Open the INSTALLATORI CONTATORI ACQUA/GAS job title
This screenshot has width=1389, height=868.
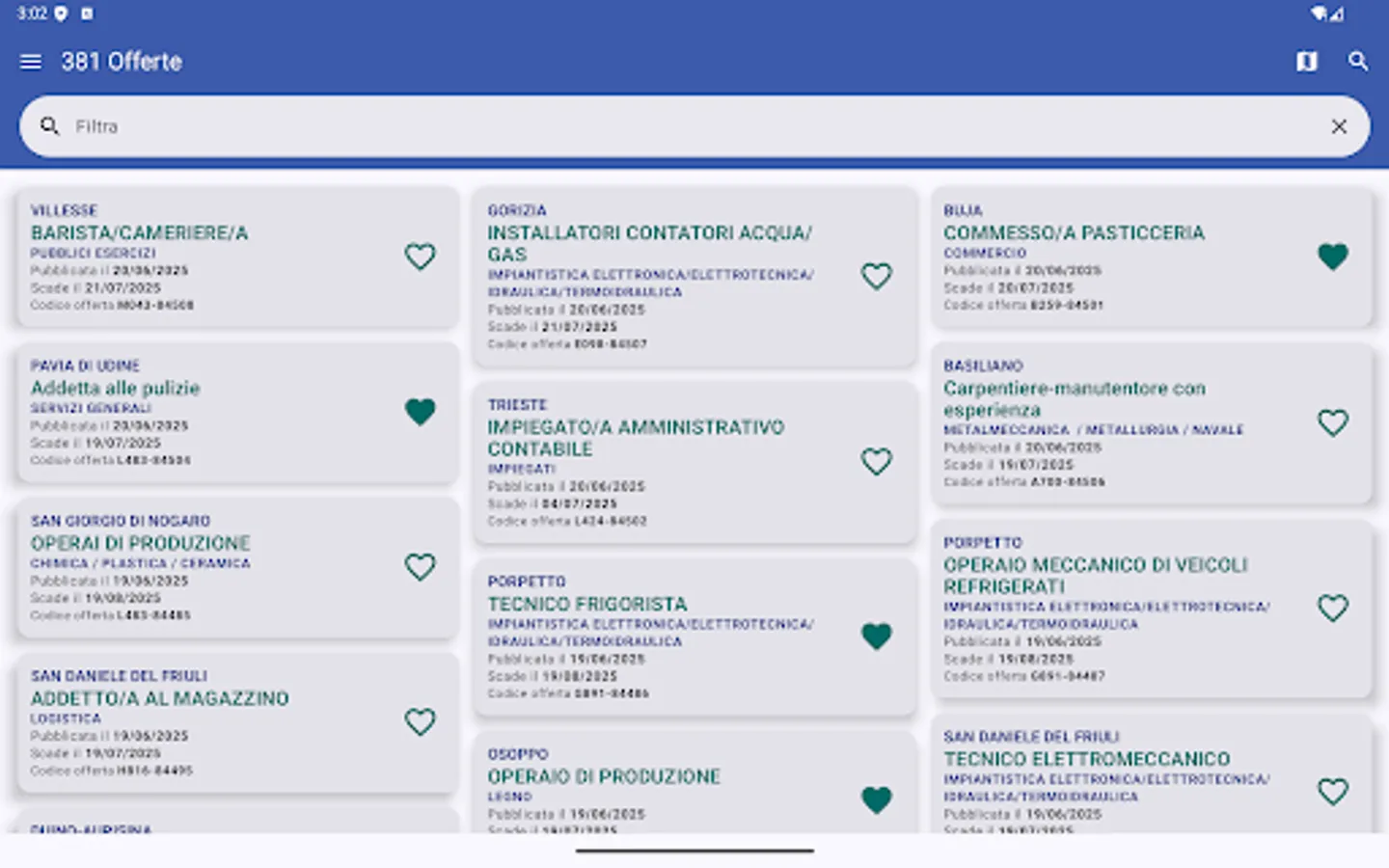coord(649,243)
